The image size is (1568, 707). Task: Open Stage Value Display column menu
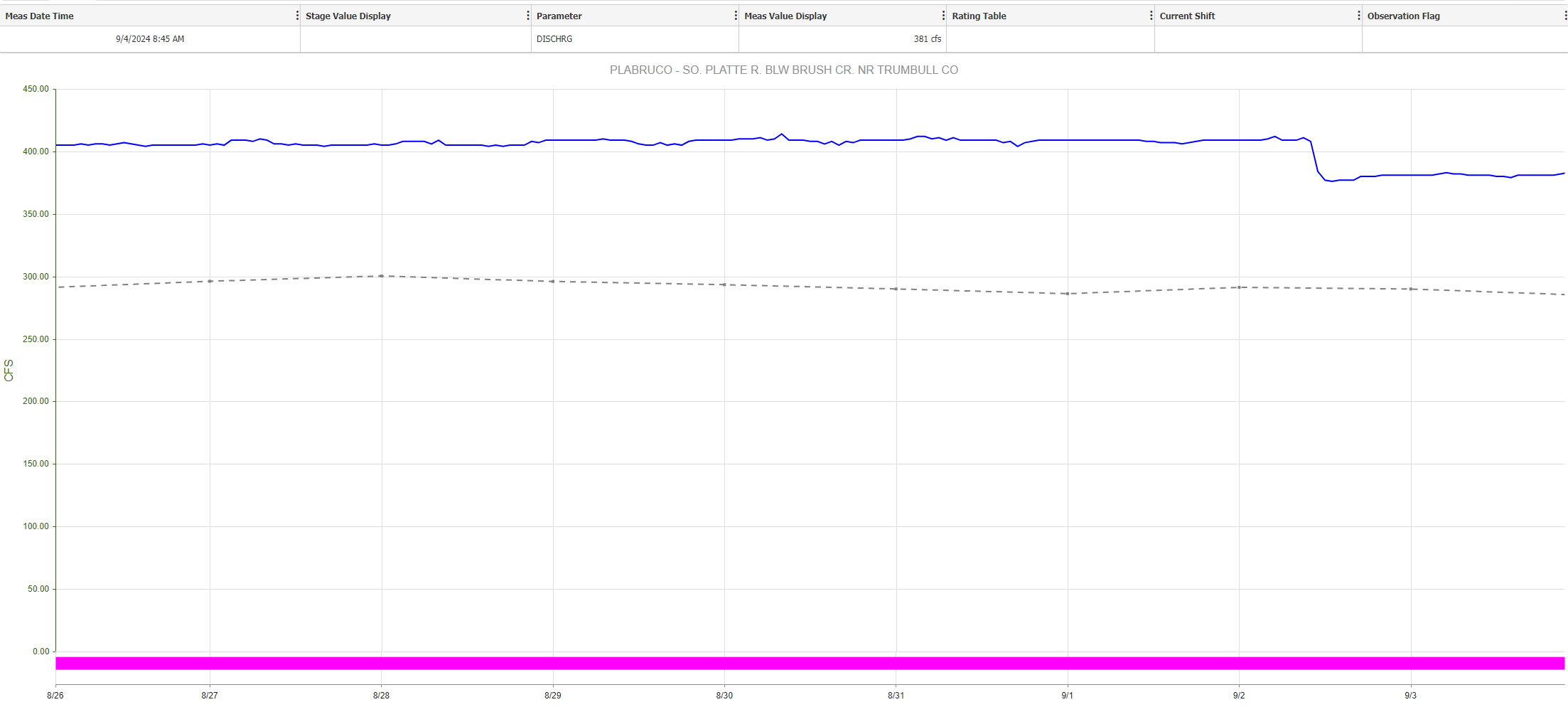coord(527,16)
